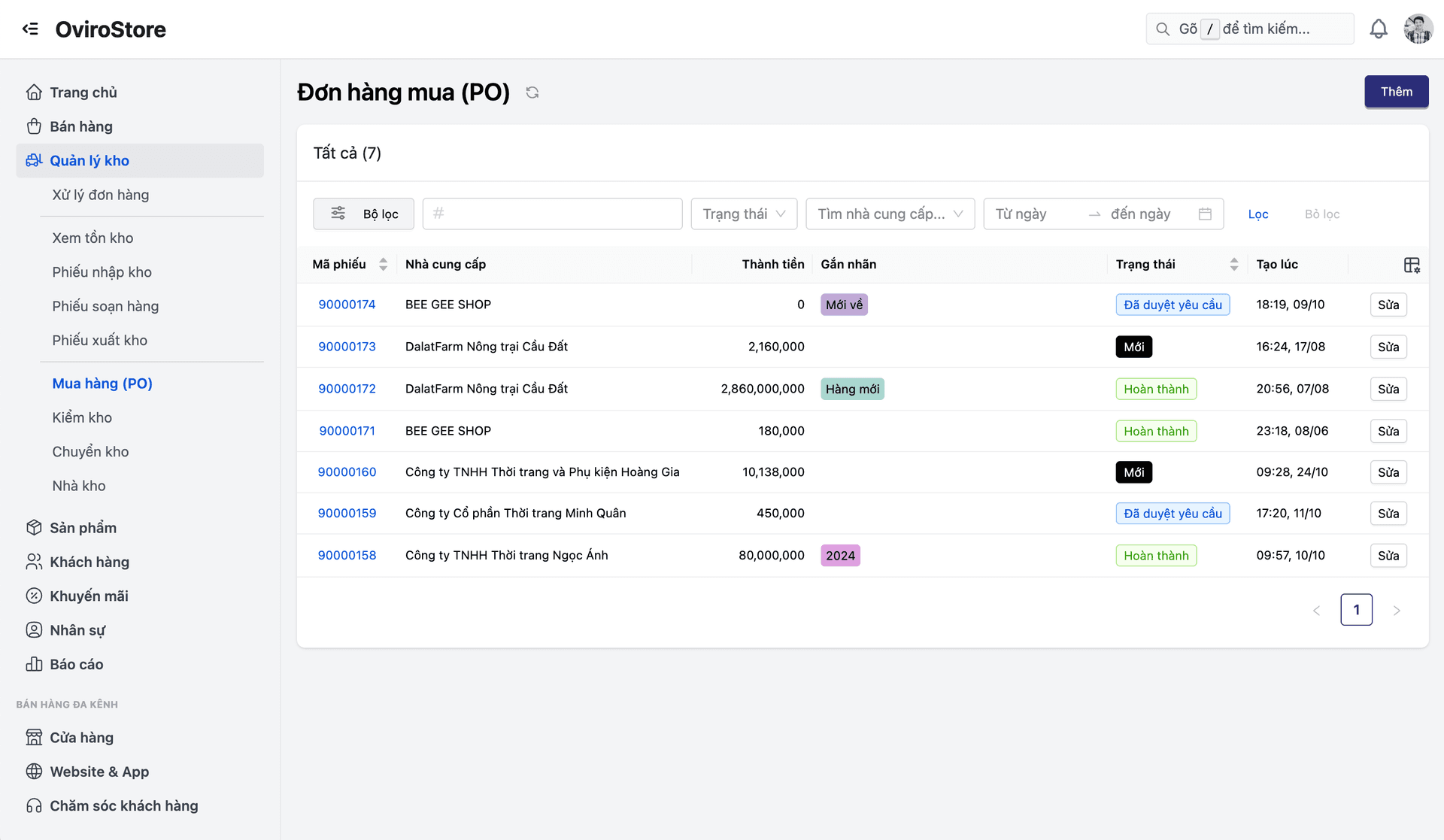Collapse the sidebar menu icon
1444x840 pixels.
(x=30, y=29)
